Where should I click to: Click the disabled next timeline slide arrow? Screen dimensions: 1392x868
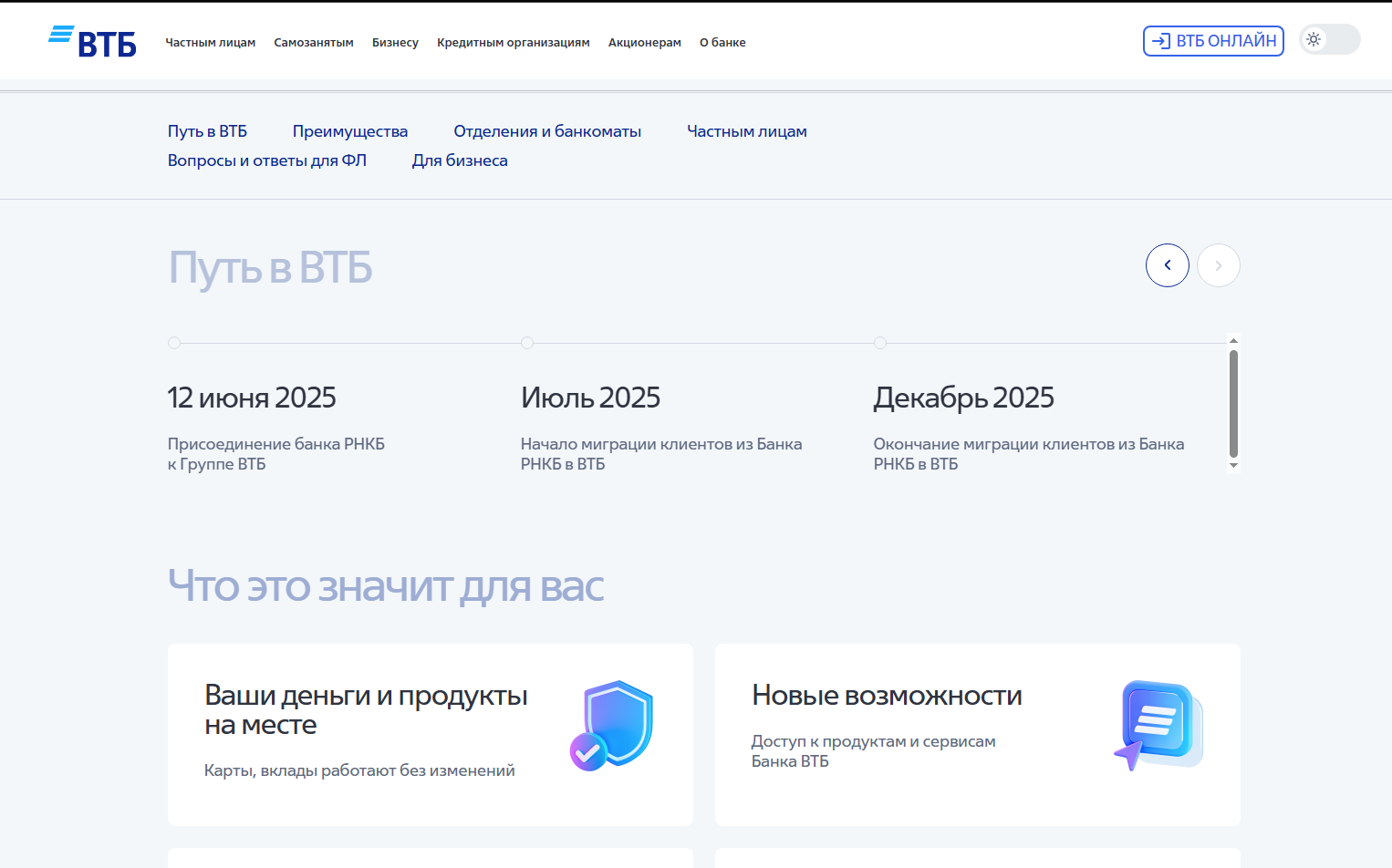coord(1219,265)
